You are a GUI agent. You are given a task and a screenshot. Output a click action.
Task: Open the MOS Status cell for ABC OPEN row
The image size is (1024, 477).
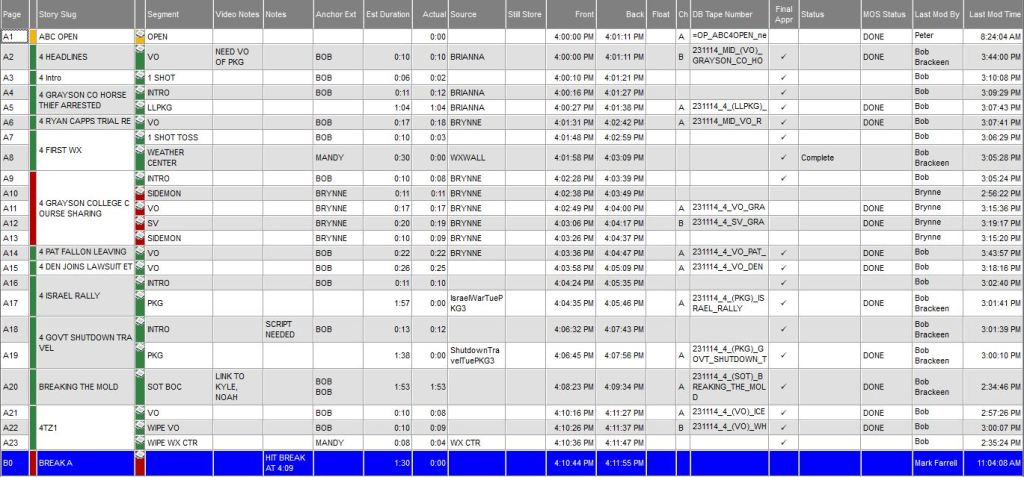pyautogui.click(x=885, y=36)
